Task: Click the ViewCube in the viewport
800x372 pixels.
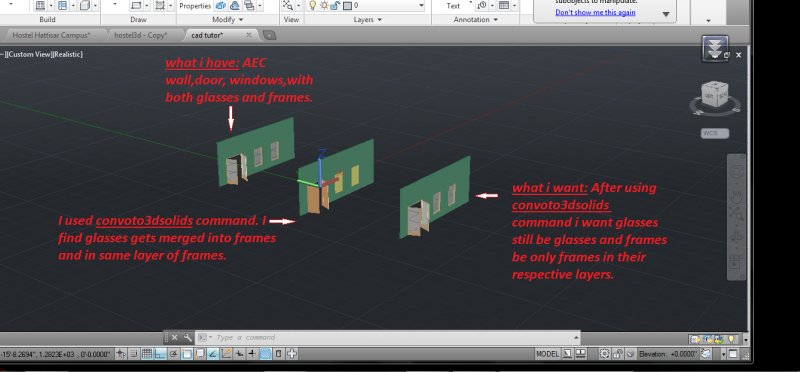Action: 715,94
